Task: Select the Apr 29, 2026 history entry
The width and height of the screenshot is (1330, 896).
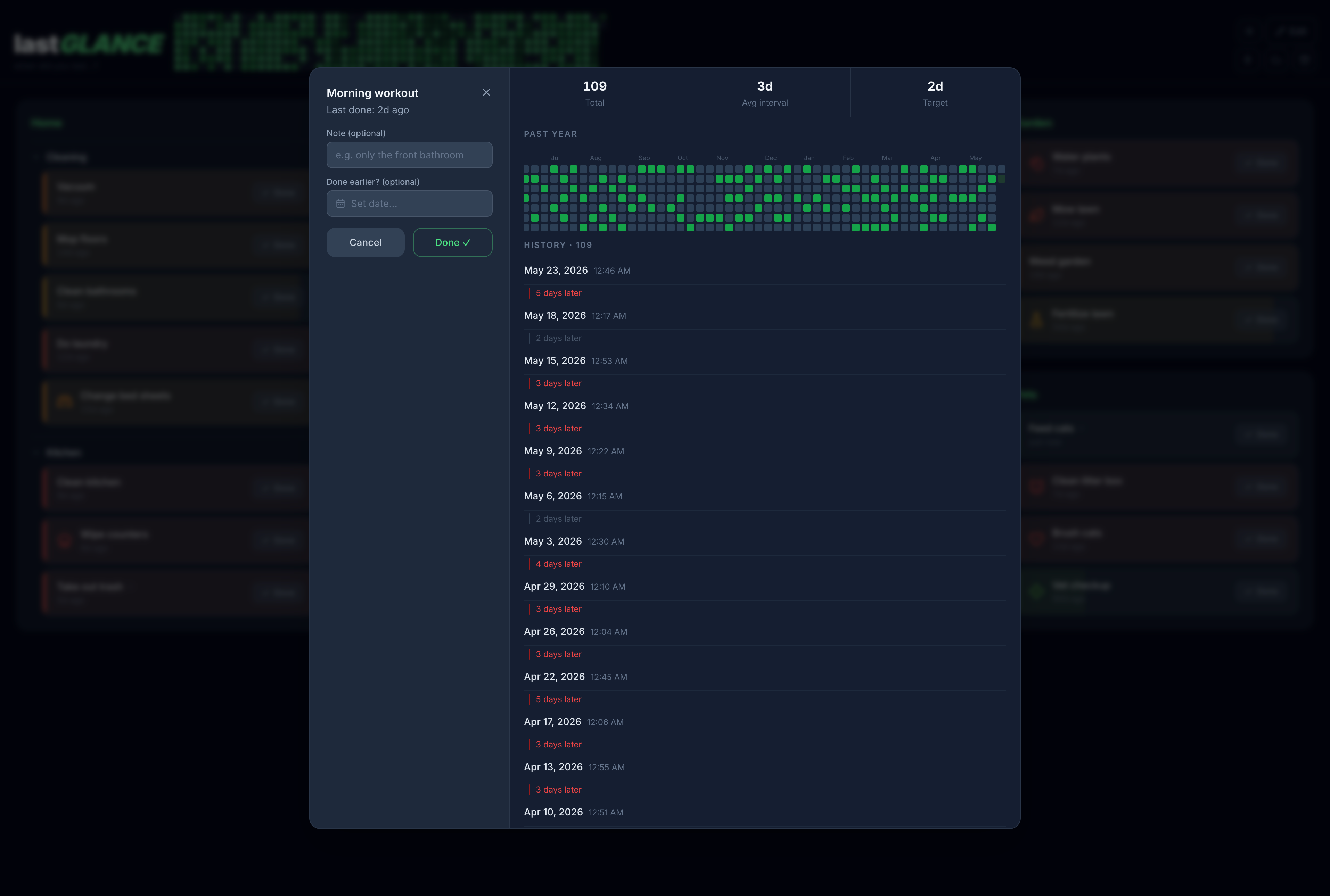Action: tap(765, 586)
